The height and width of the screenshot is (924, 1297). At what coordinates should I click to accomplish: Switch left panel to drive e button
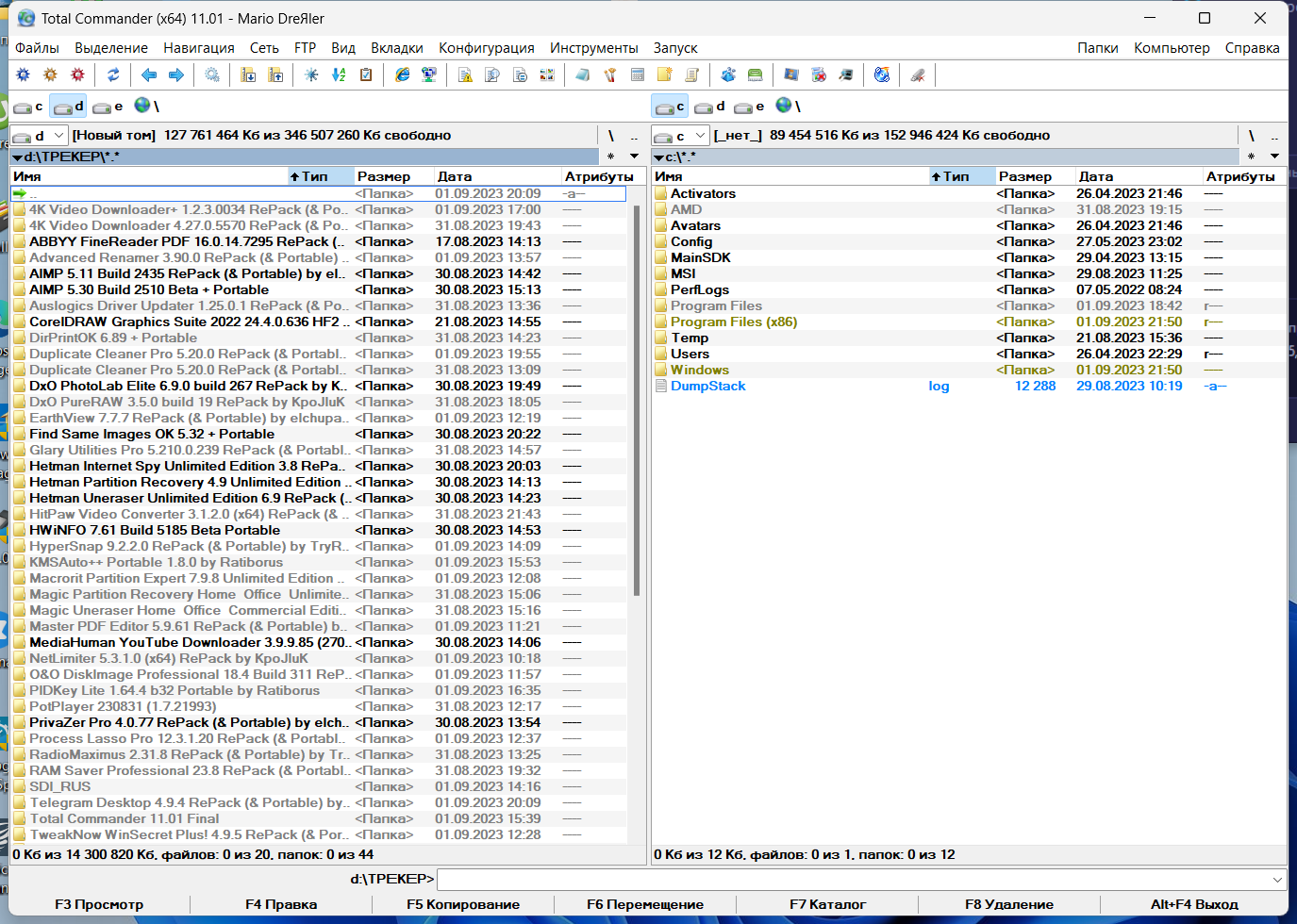coord(108,107)
